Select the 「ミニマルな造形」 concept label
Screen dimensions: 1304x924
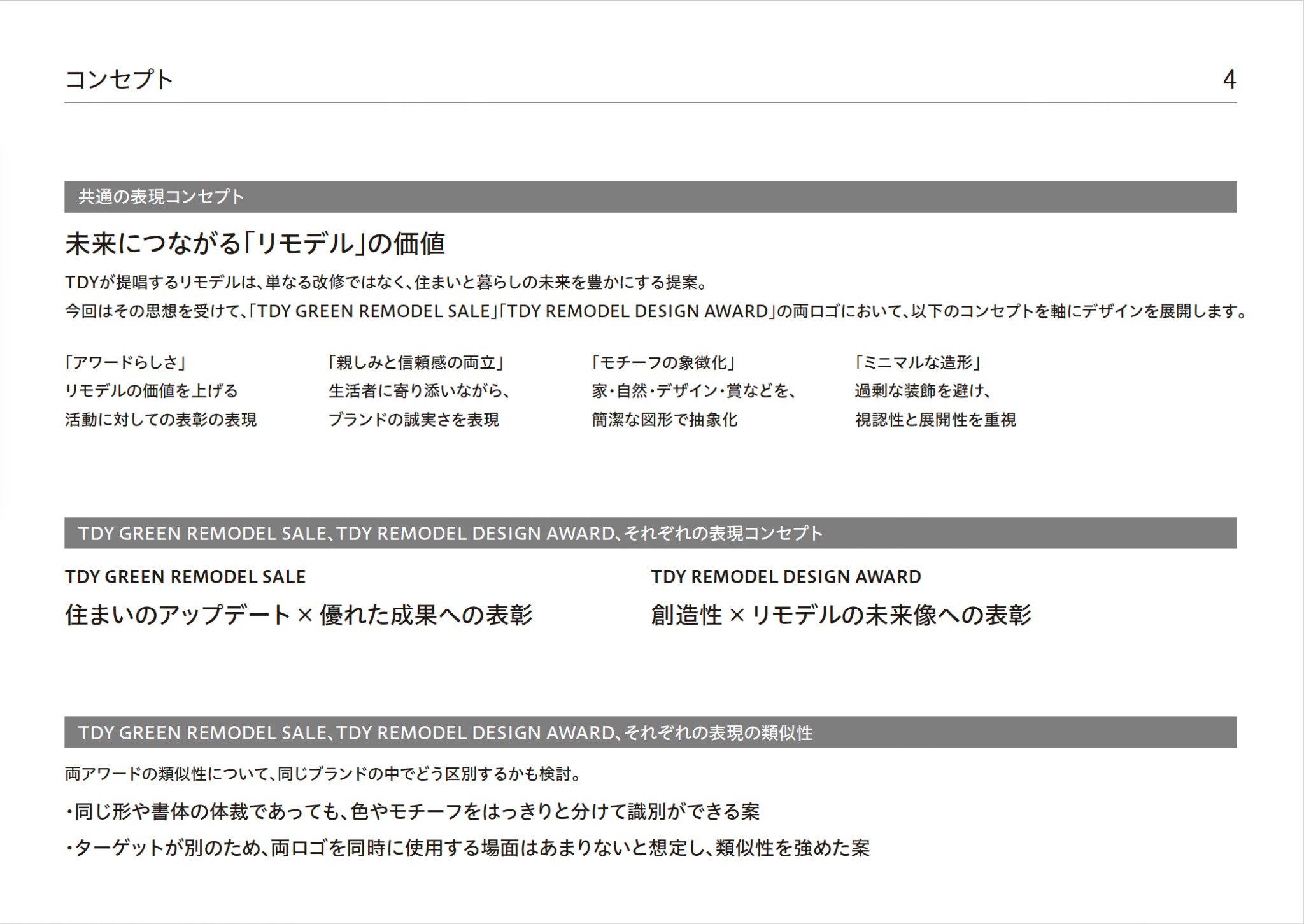pos(918,362)
